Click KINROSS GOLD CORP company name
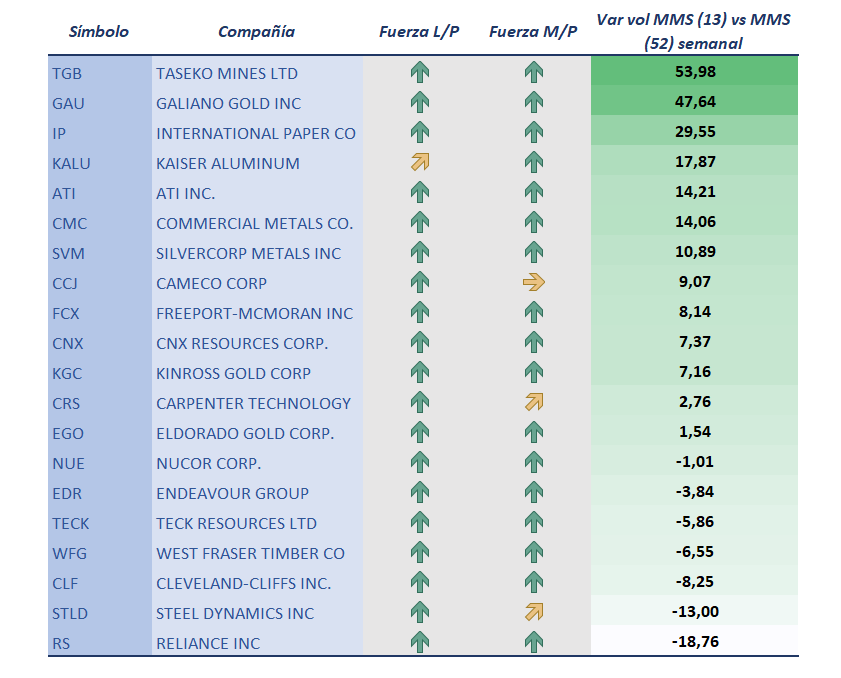Viewport: 841px width, 678px height. coord(233,374)
